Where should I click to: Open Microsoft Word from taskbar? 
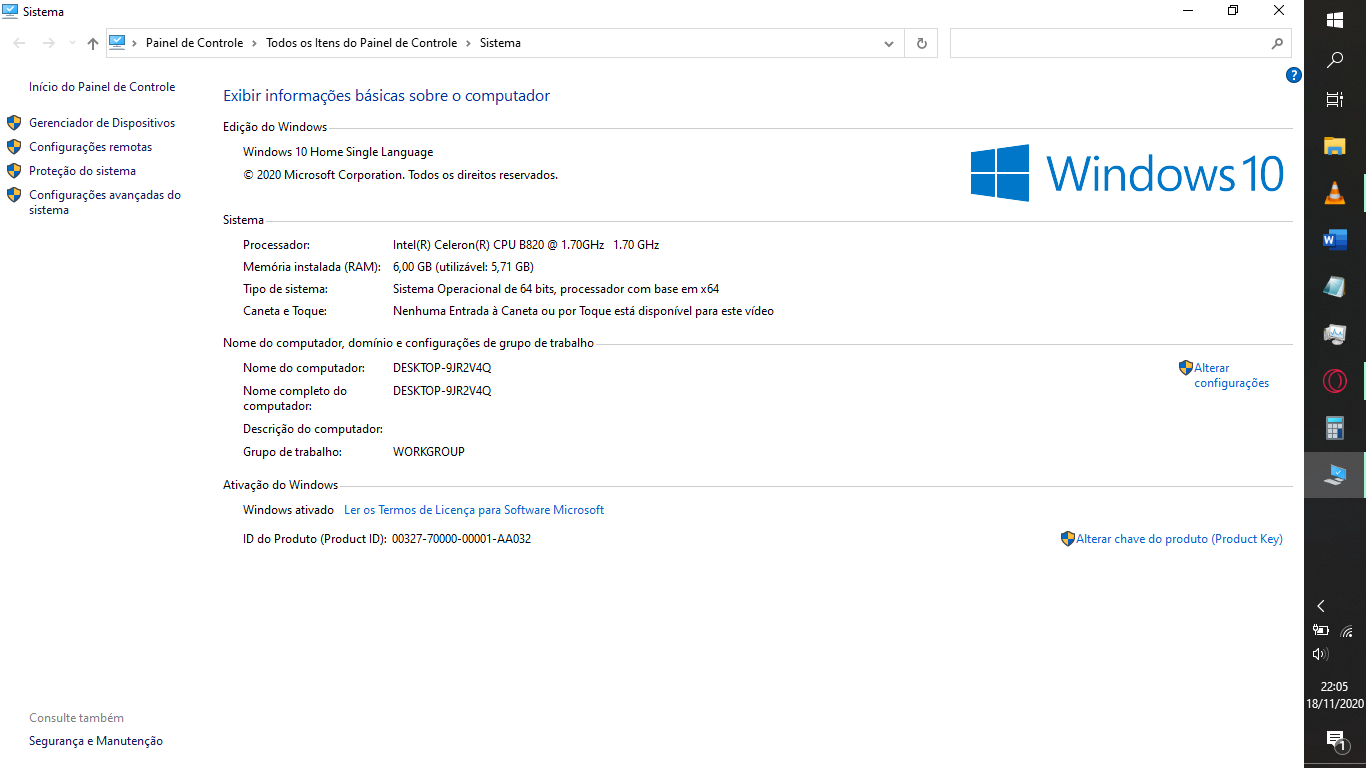point(1335,240)
